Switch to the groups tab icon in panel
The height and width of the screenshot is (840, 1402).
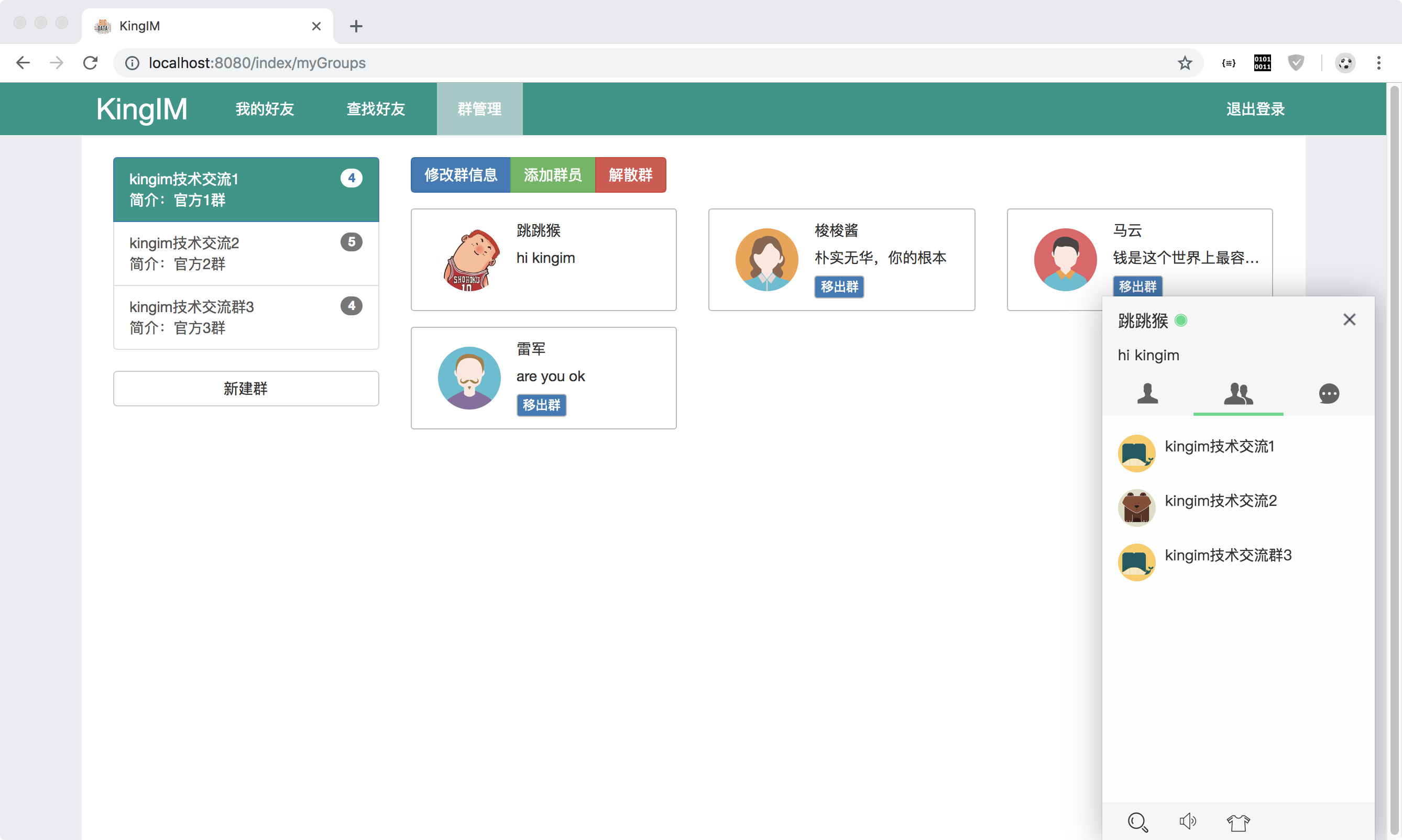tap(1238, 393)
